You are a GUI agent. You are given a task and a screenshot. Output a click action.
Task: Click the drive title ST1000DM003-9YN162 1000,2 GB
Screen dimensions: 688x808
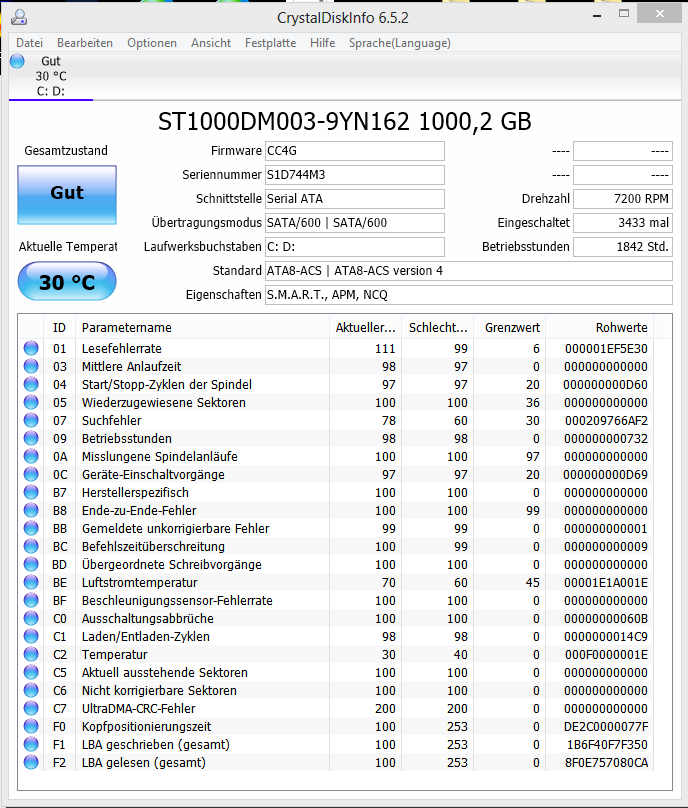(x=344, y=122)
